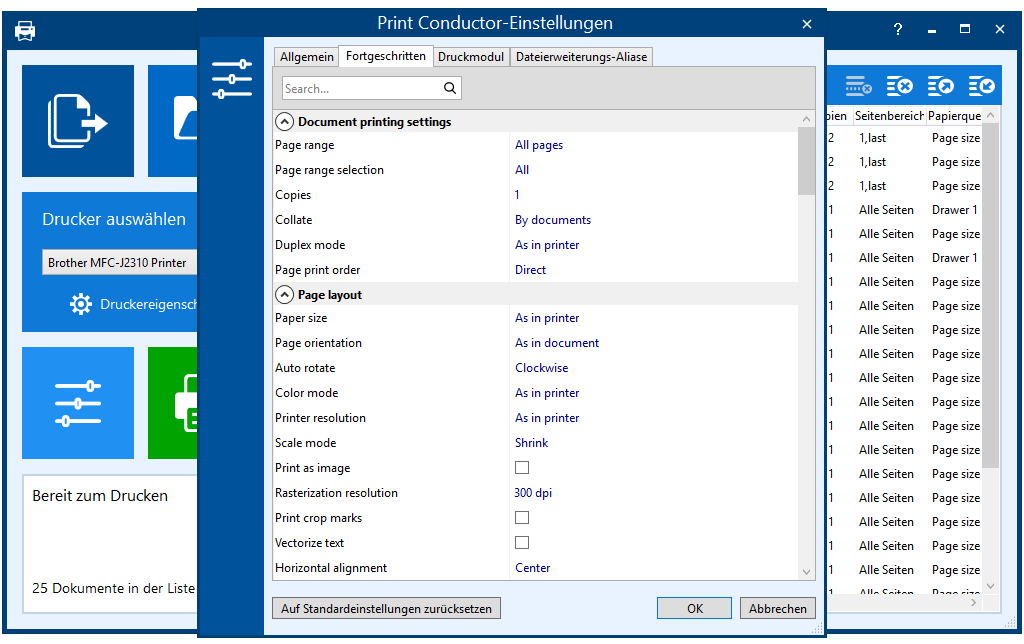
Task: Open the Color mode value dropdown
Action: click(x=547, y=393)
